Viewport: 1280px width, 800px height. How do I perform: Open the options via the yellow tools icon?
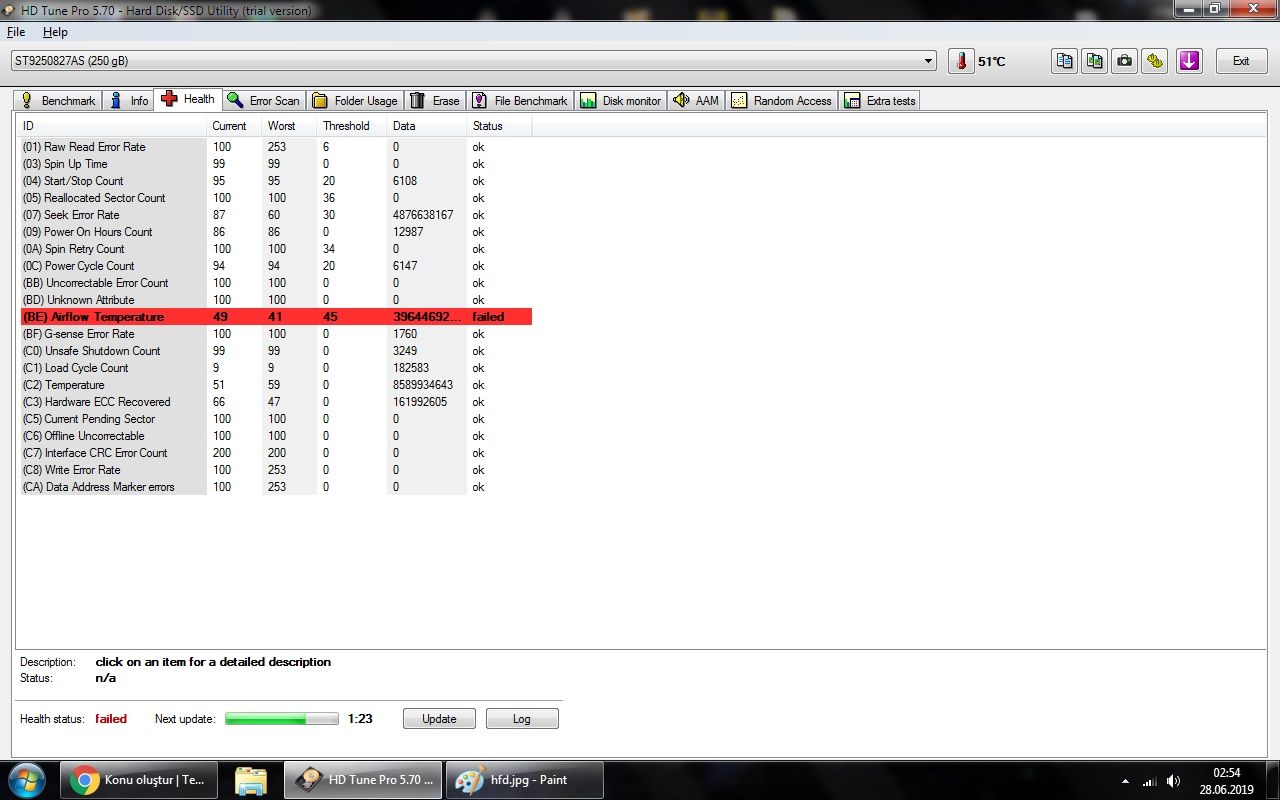point(1155,61)
